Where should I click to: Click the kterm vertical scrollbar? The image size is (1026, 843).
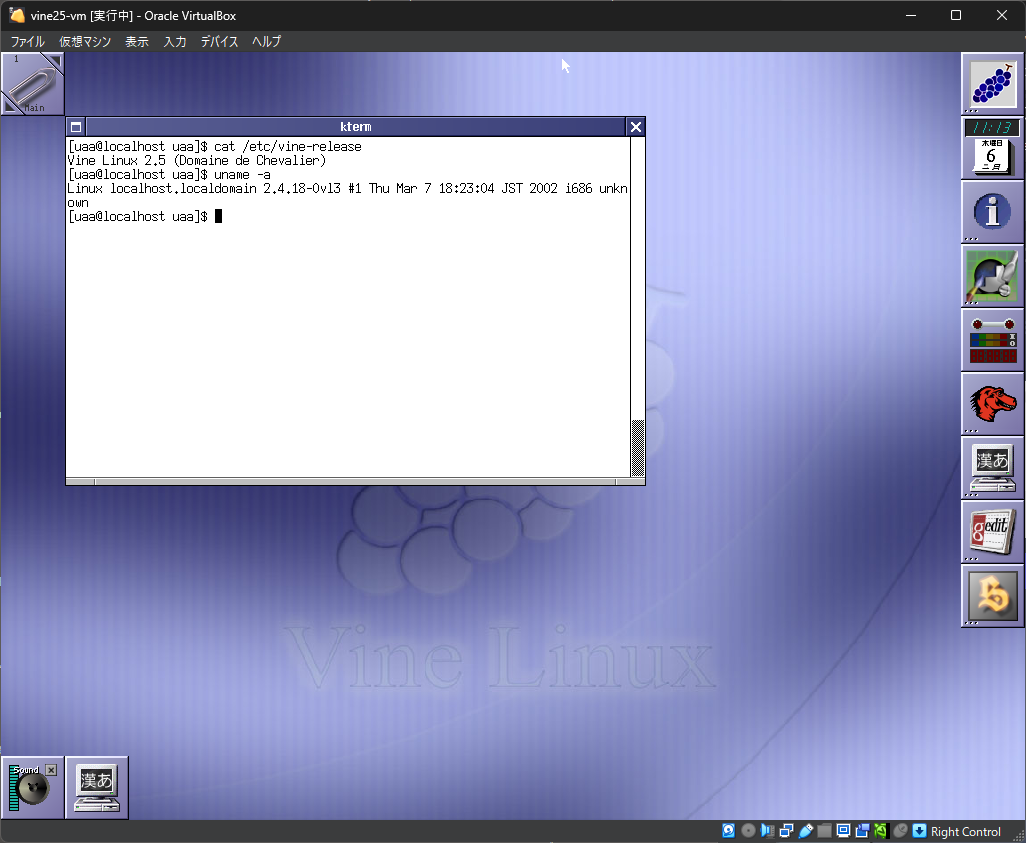[x=637, y=300]
